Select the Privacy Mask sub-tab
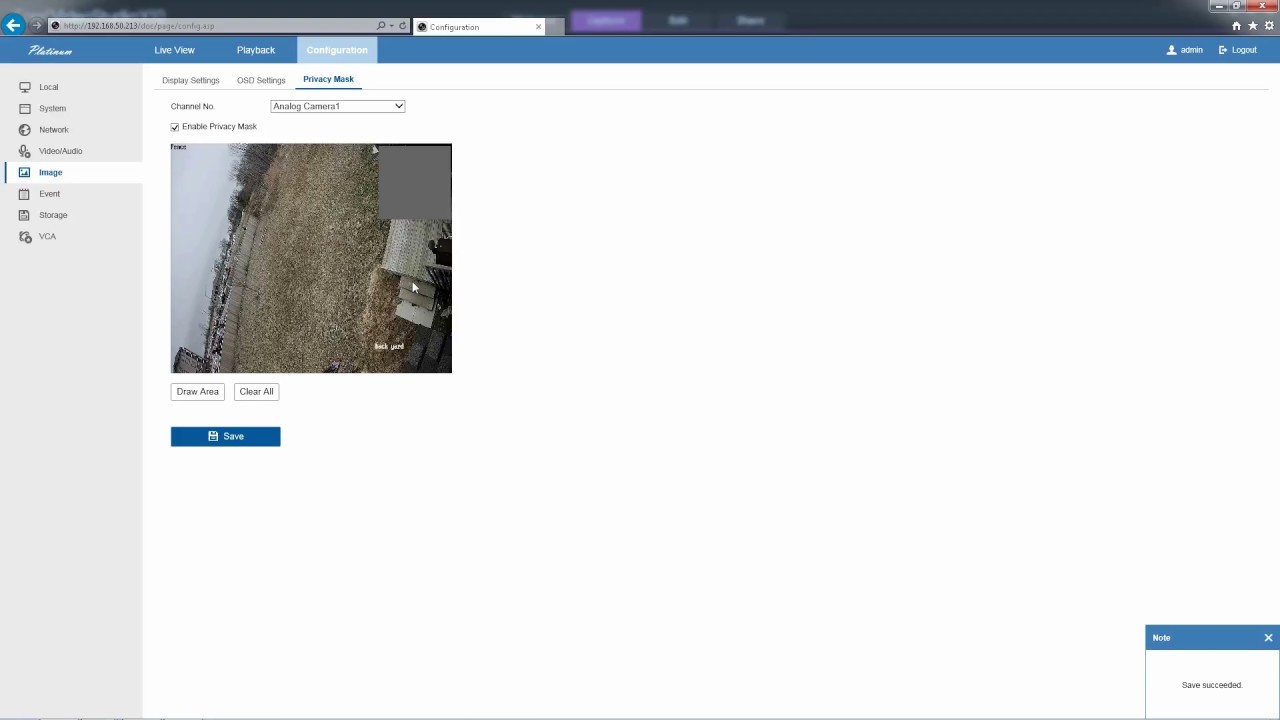The height and width of the screenshot is (720, 1280). 328,79
